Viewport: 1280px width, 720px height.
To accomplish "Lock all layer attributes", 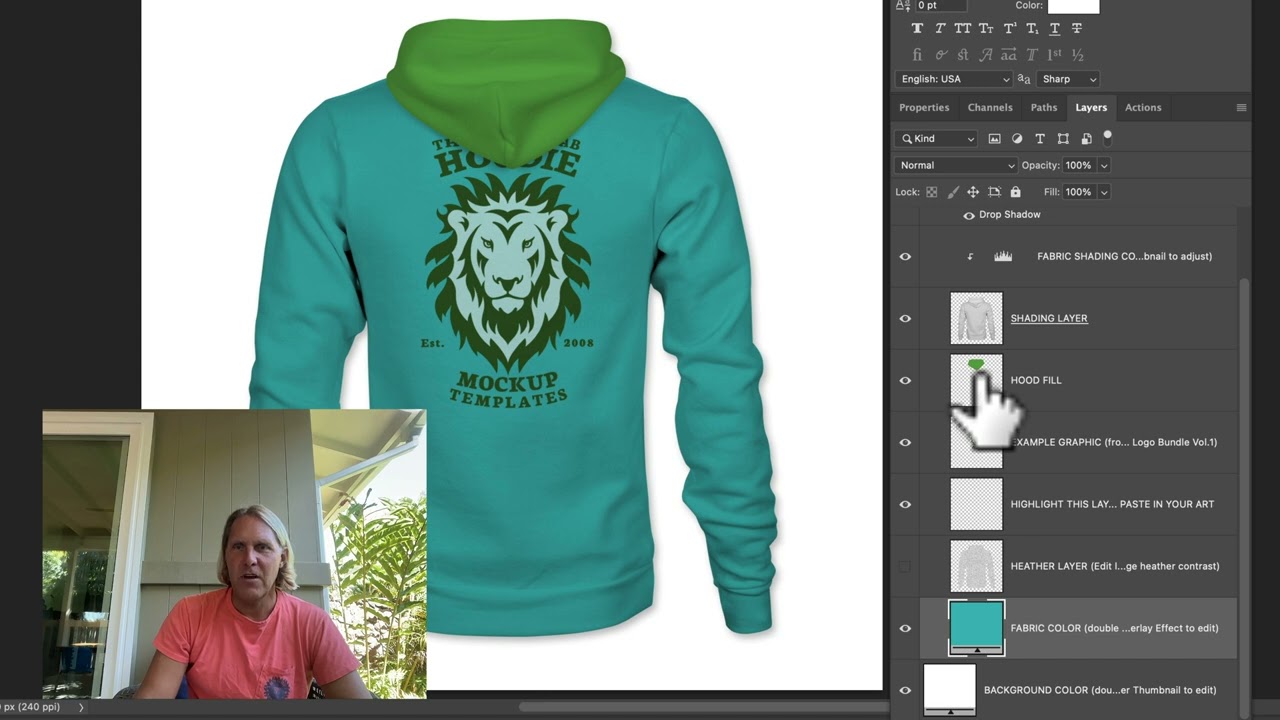I will click(1016, 192).
